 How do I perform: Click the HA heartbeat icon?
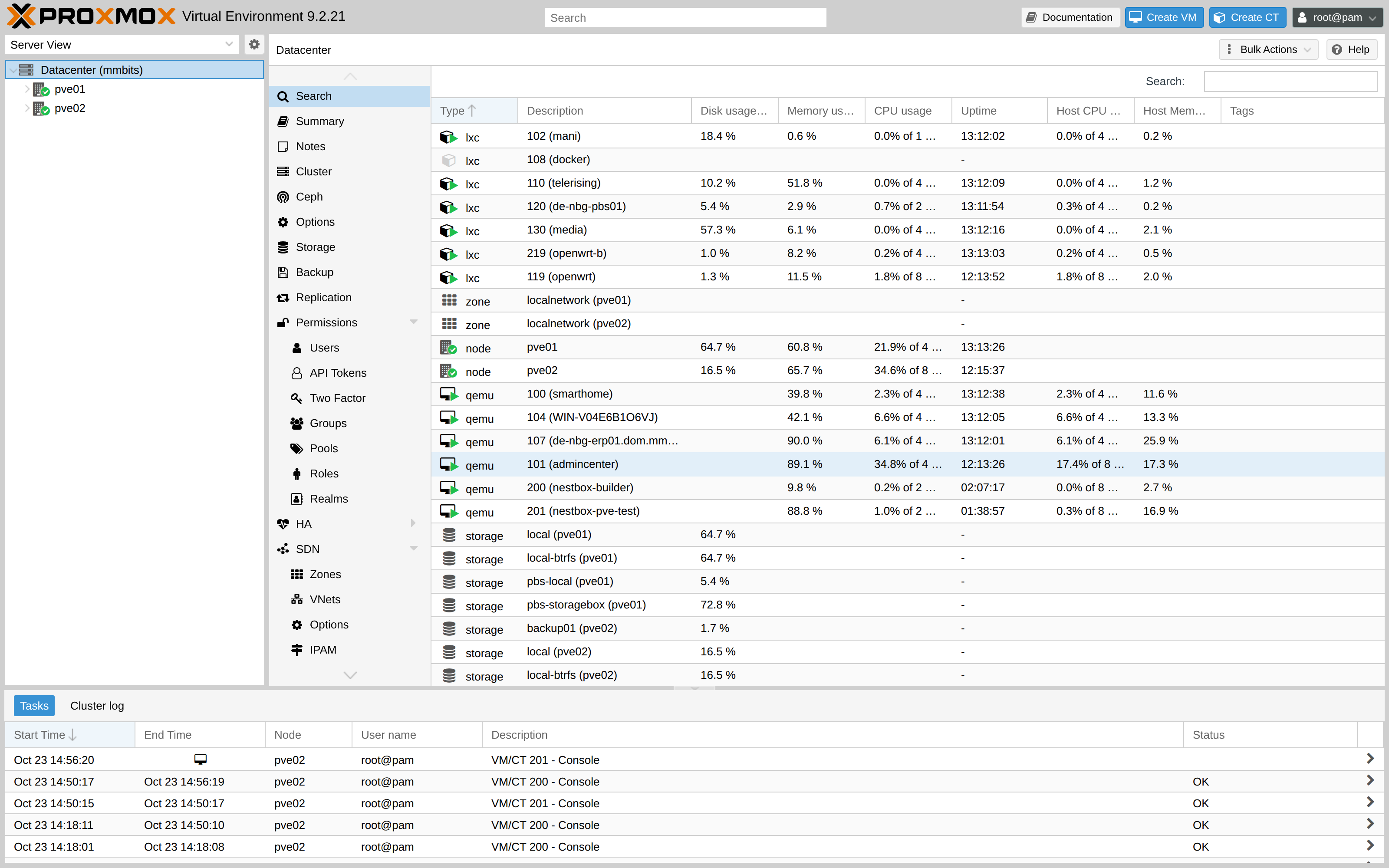coord(283,524)
